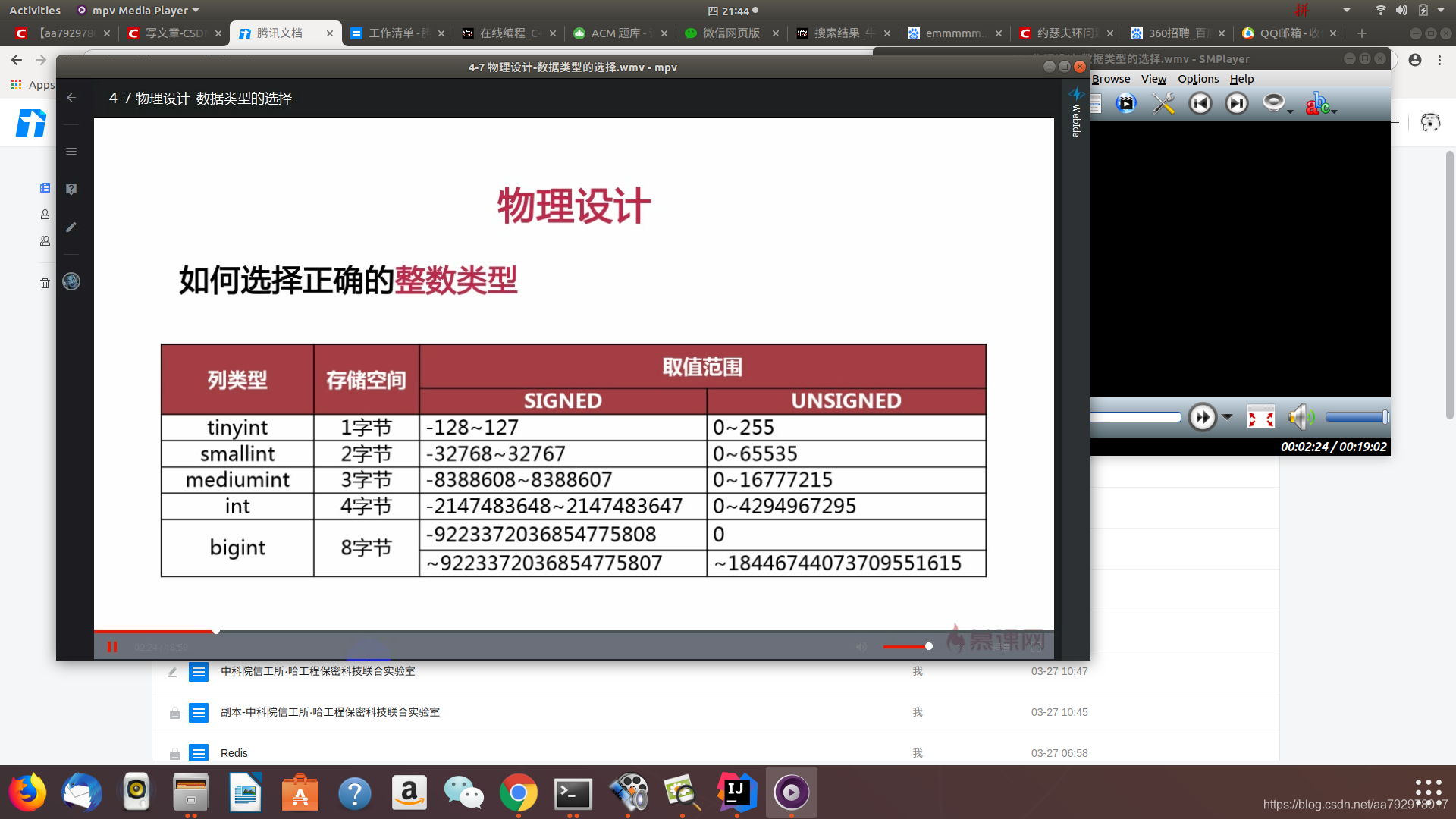Open the URL/clapperboard icon in SMPlayer toolbar

(x=1126, y=103)
